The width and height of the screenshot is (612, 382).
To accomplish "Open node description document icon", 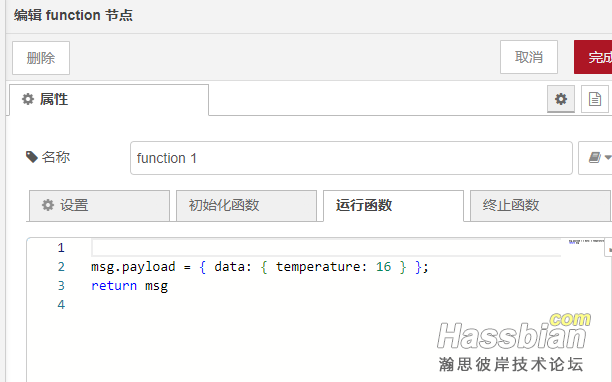I will pos(595,99).
